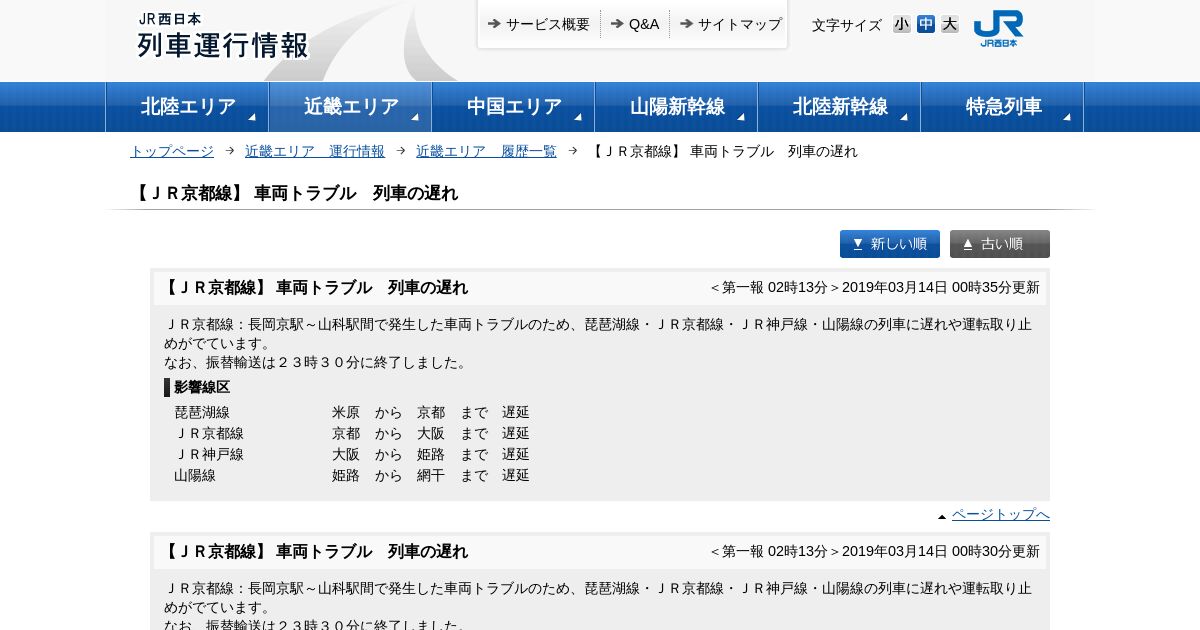Image resolution: width=1200 pixels, height=630 pixels.
Task: Select the 琵琶湖線 affected line row
Action: click(x=352, y=412)
